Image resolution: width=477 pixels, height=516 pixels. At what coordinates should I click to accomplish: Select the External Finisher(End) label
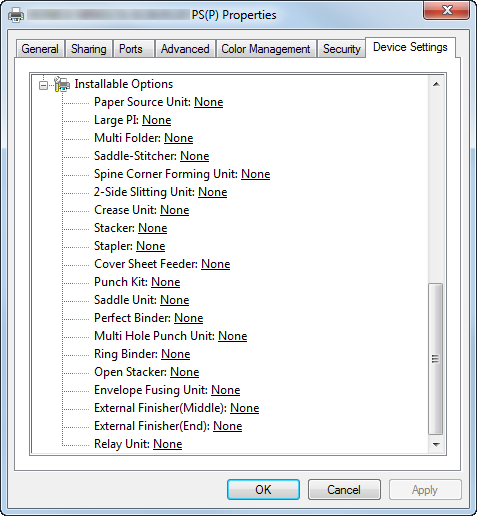152,426
